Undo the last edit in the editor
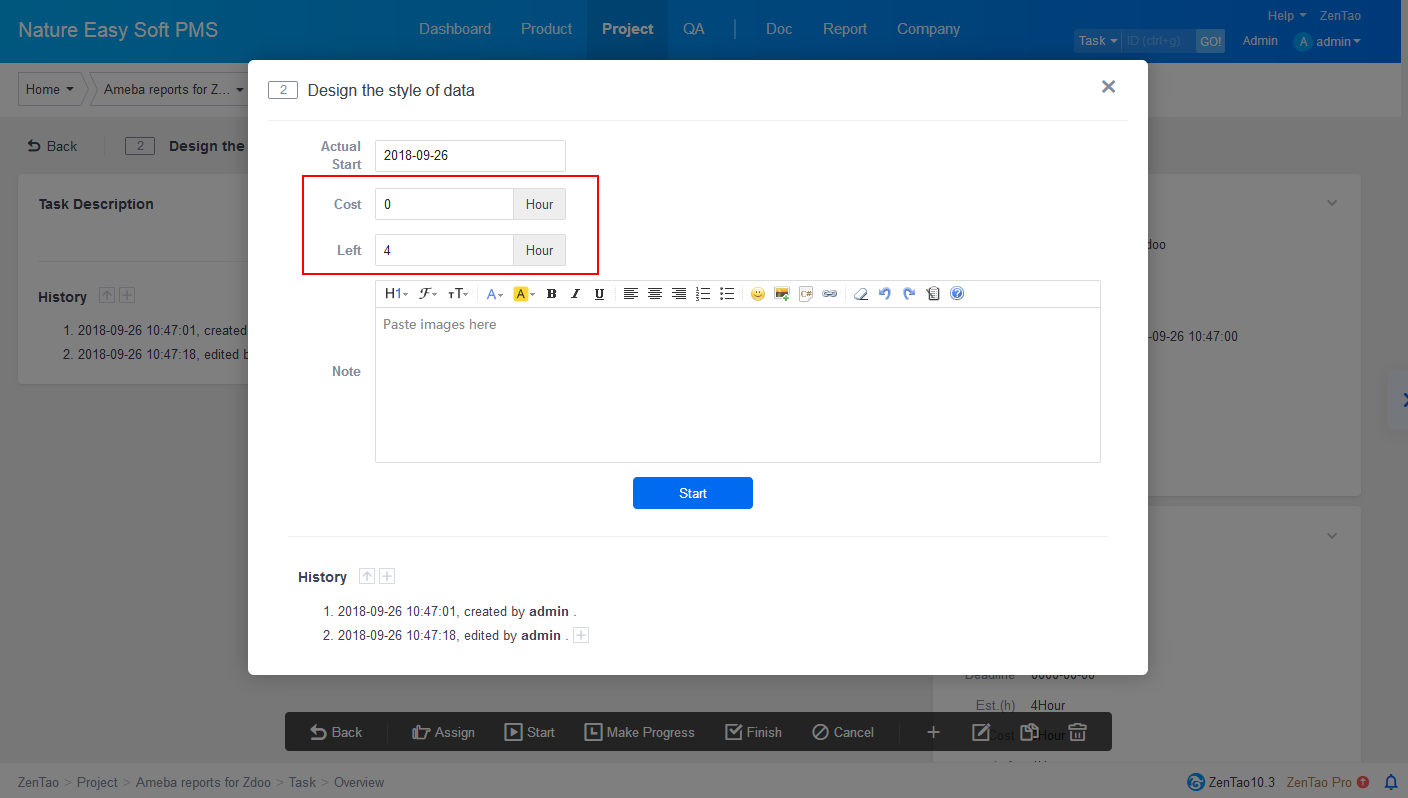 click(885, 294)
